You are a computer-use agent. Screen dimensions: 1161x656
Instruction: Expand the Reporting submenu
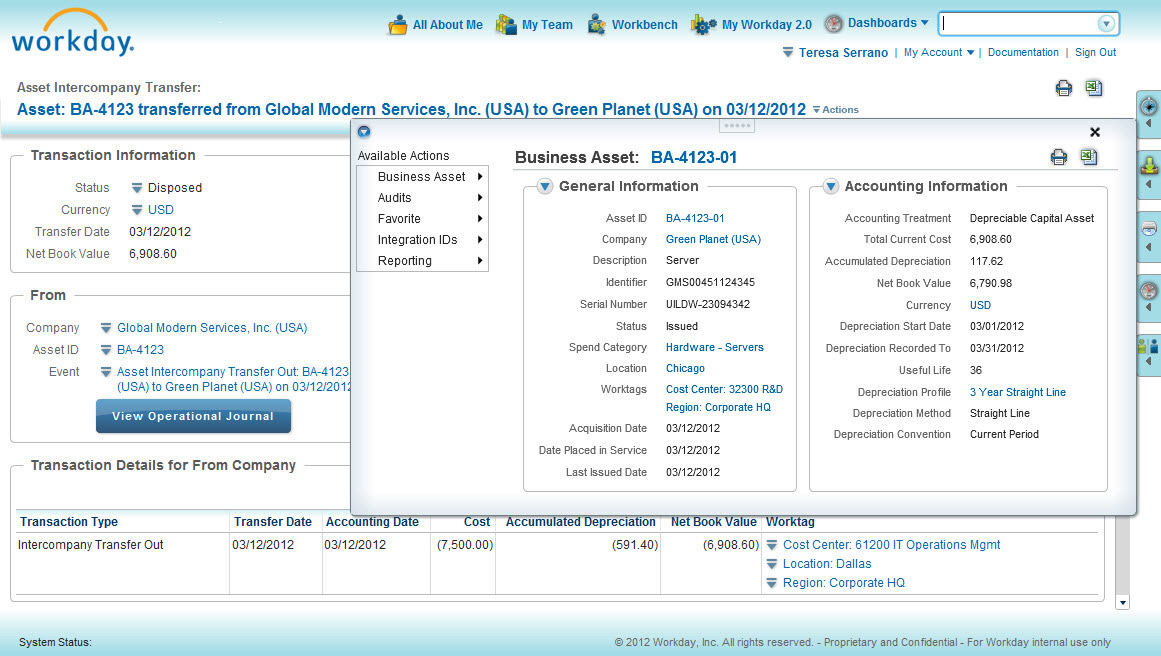tap(422, 261)
